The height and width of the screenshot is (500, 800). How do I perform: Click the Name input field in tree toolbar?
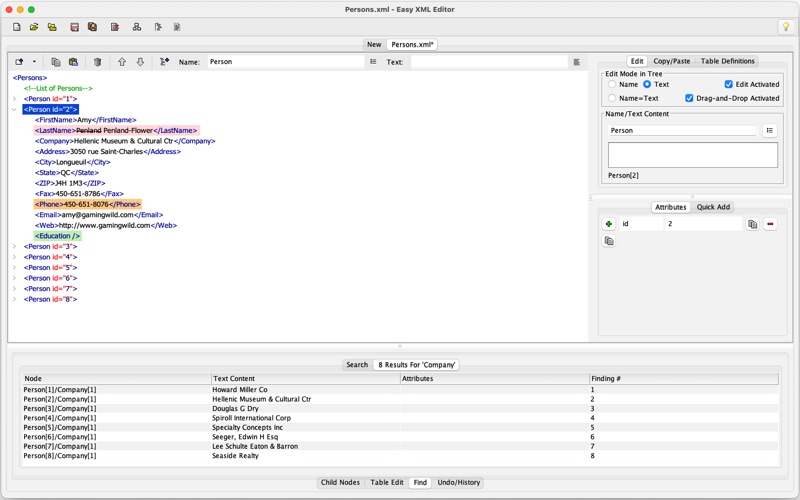pos(285,62)
